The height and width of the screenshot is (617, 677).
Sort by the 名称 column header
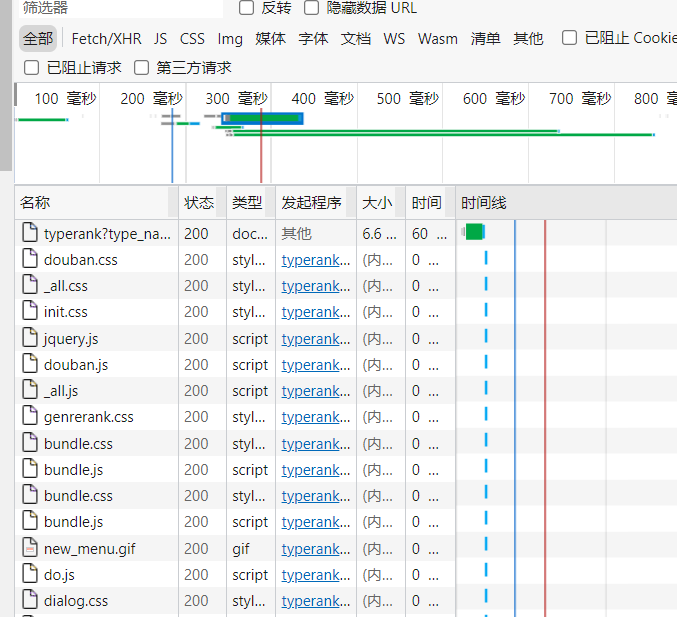click(96, 203)
